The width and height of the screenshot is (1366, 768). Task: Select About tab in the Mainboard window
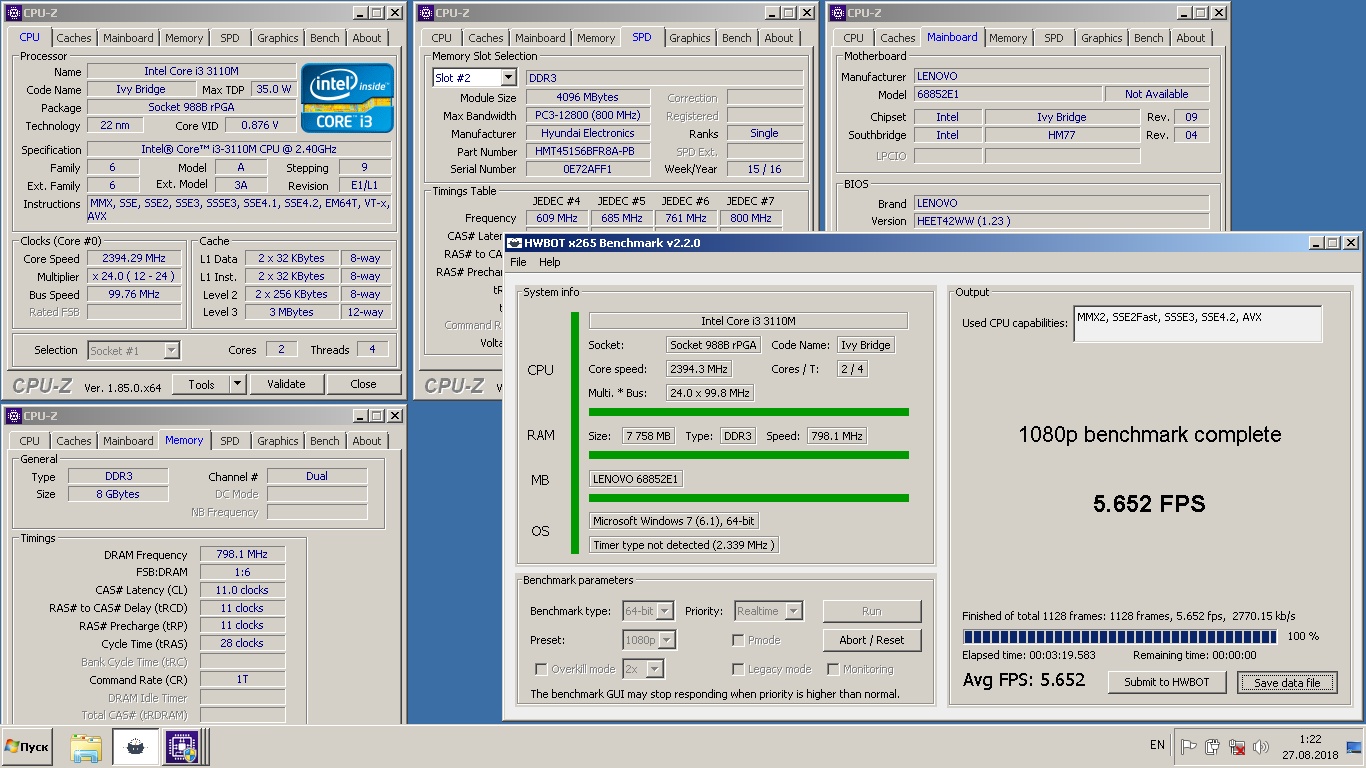(1191, 38)
